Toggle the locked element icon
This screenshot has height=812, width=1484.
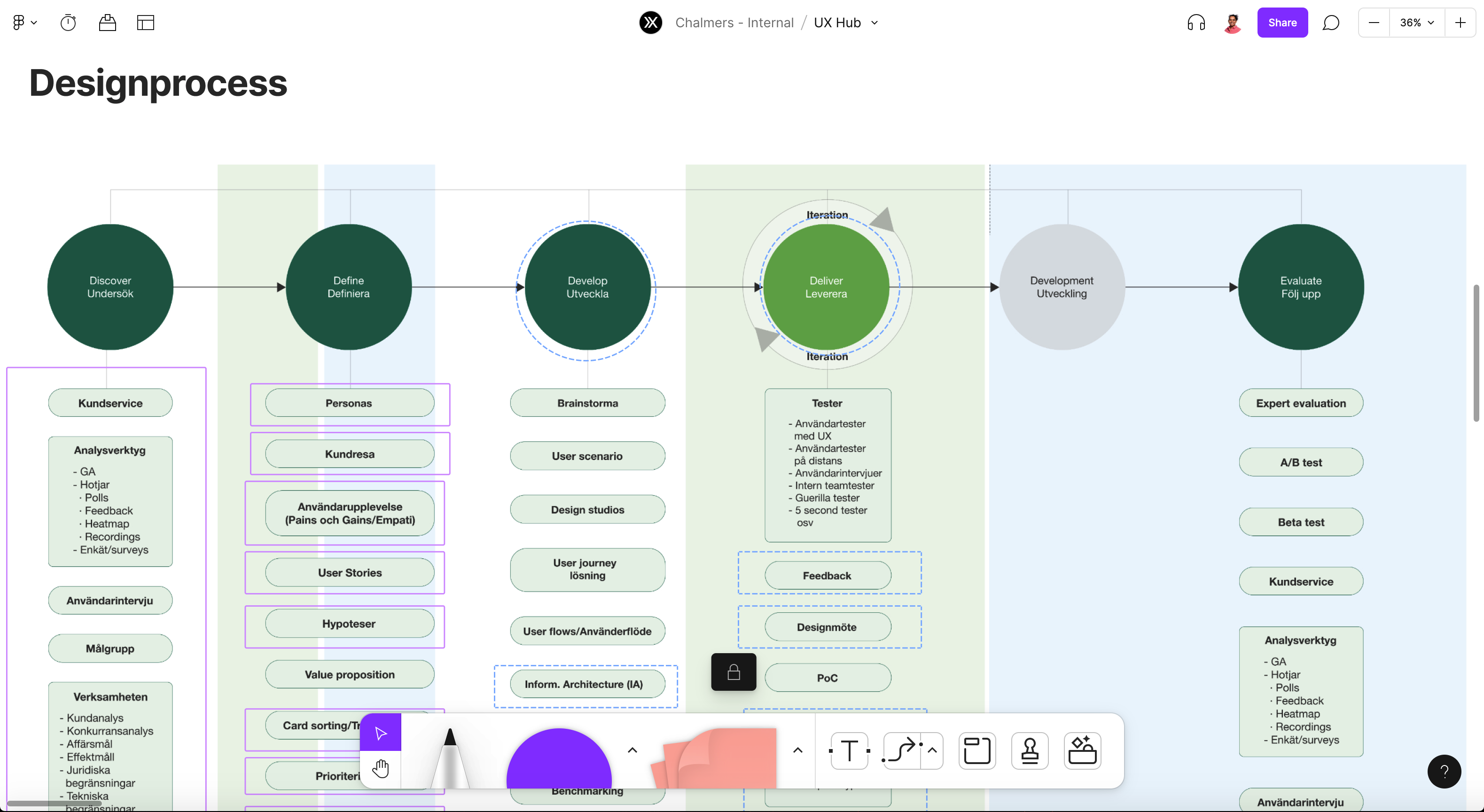pyautogui.click(x=733, y=672)
